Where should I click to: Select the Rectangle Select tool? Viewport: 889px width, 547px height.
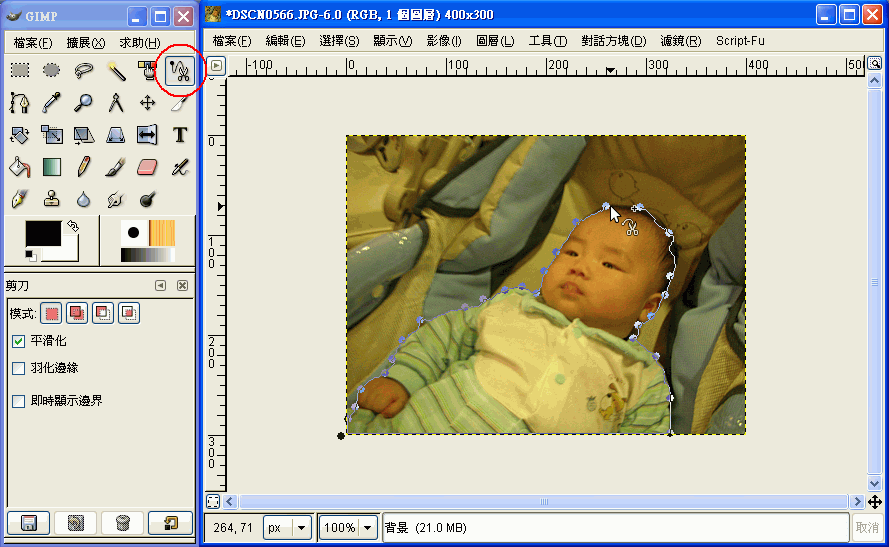[20, 70]
